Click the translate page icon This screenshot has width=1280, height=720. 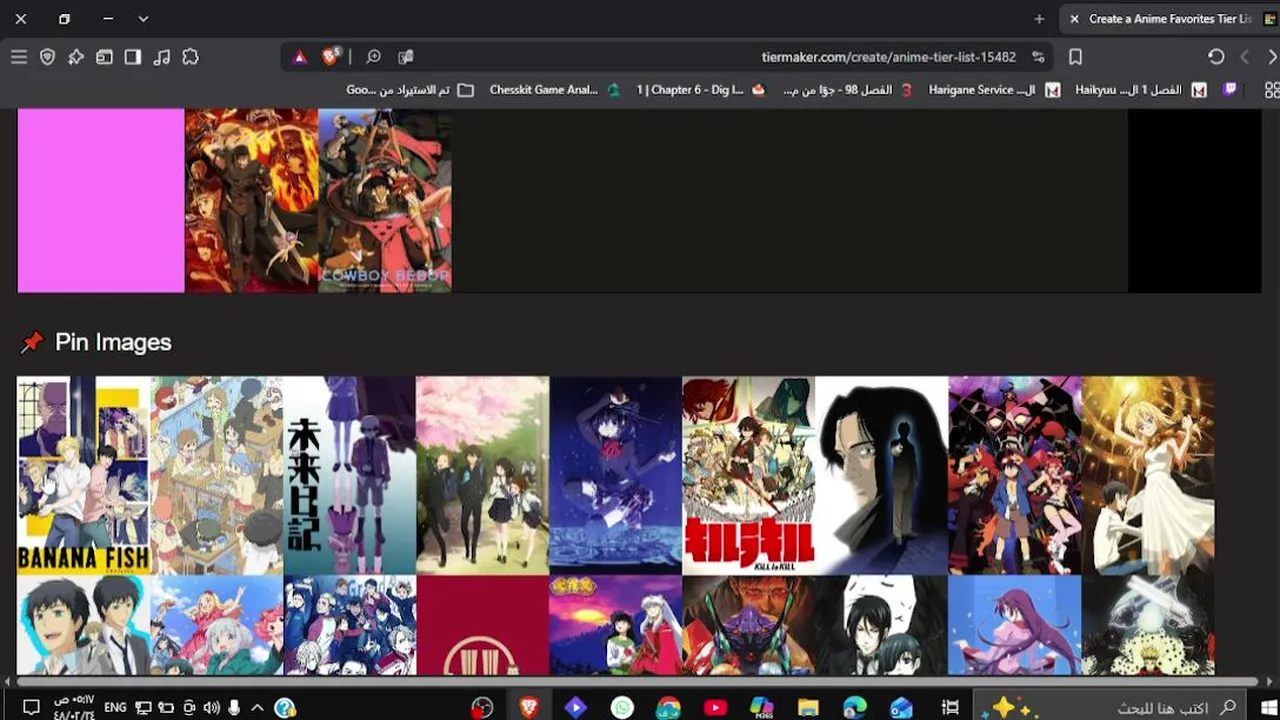click(405, 57)
